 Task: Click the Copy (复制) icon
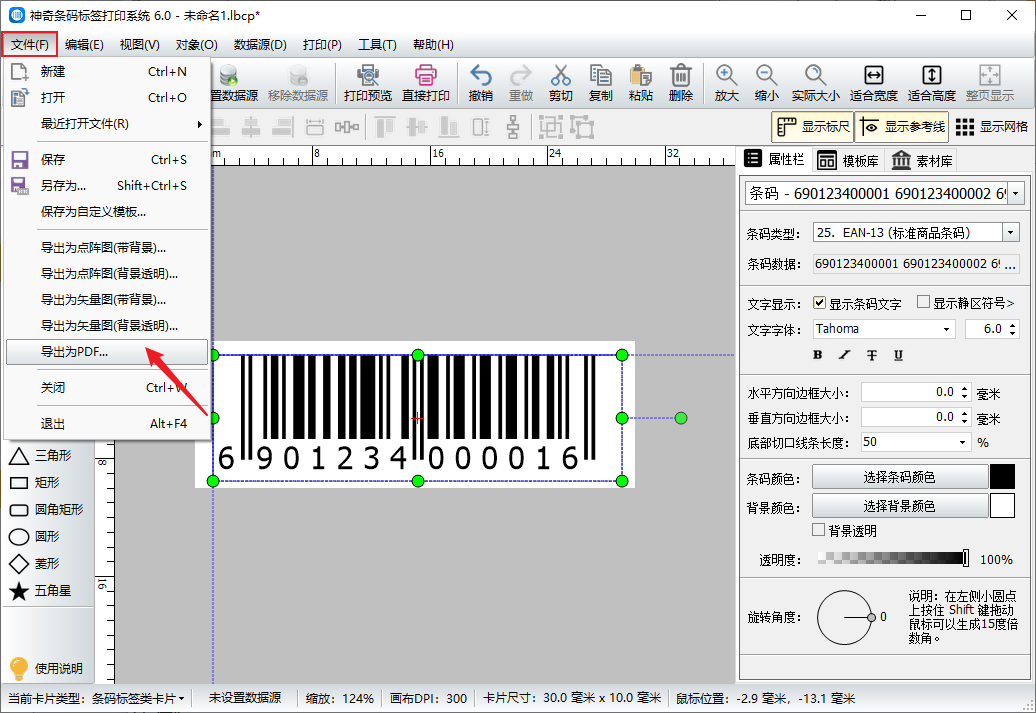coord(600,83)
